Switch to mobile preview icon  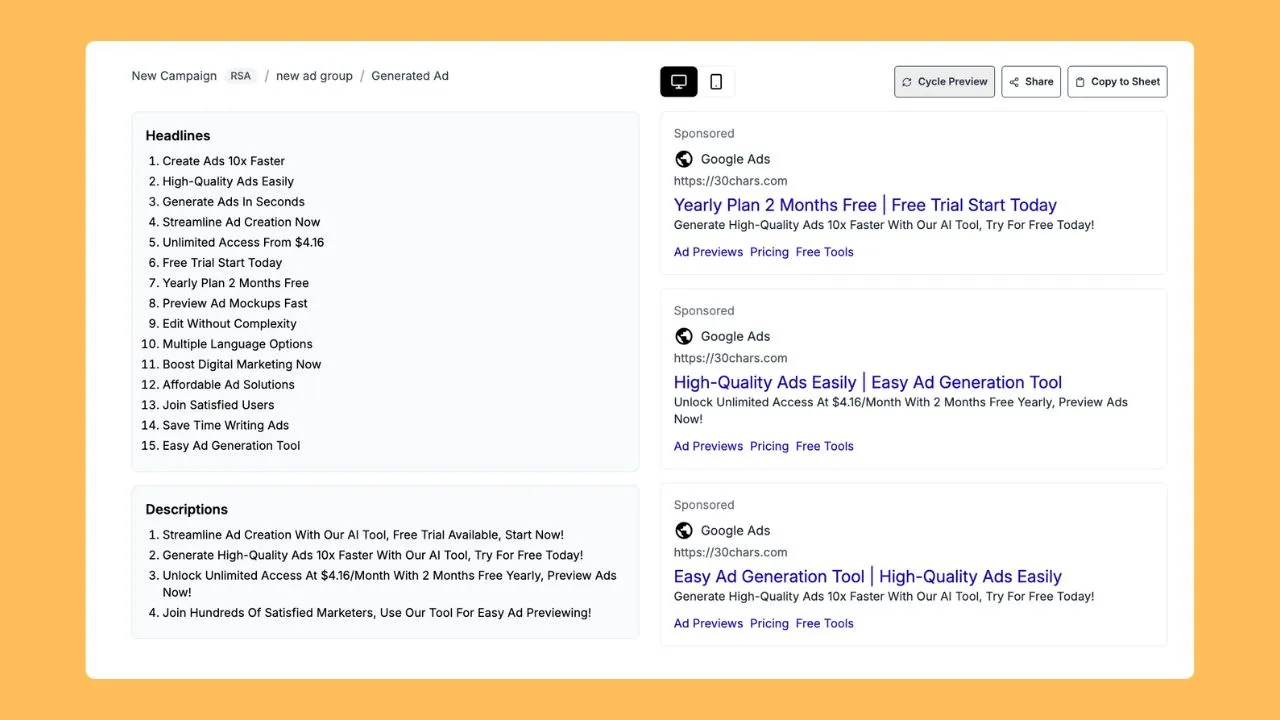[716, 82]
